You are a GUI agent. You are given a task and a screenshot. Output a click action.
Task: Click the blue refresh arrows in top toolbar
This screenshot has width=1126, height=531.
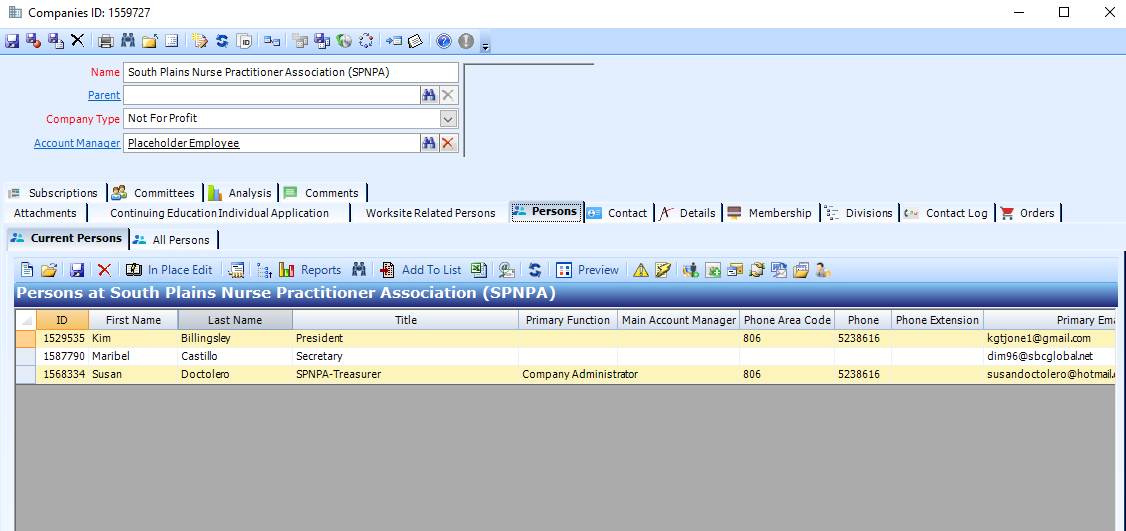pyautogui.click(x=222, y=41)
